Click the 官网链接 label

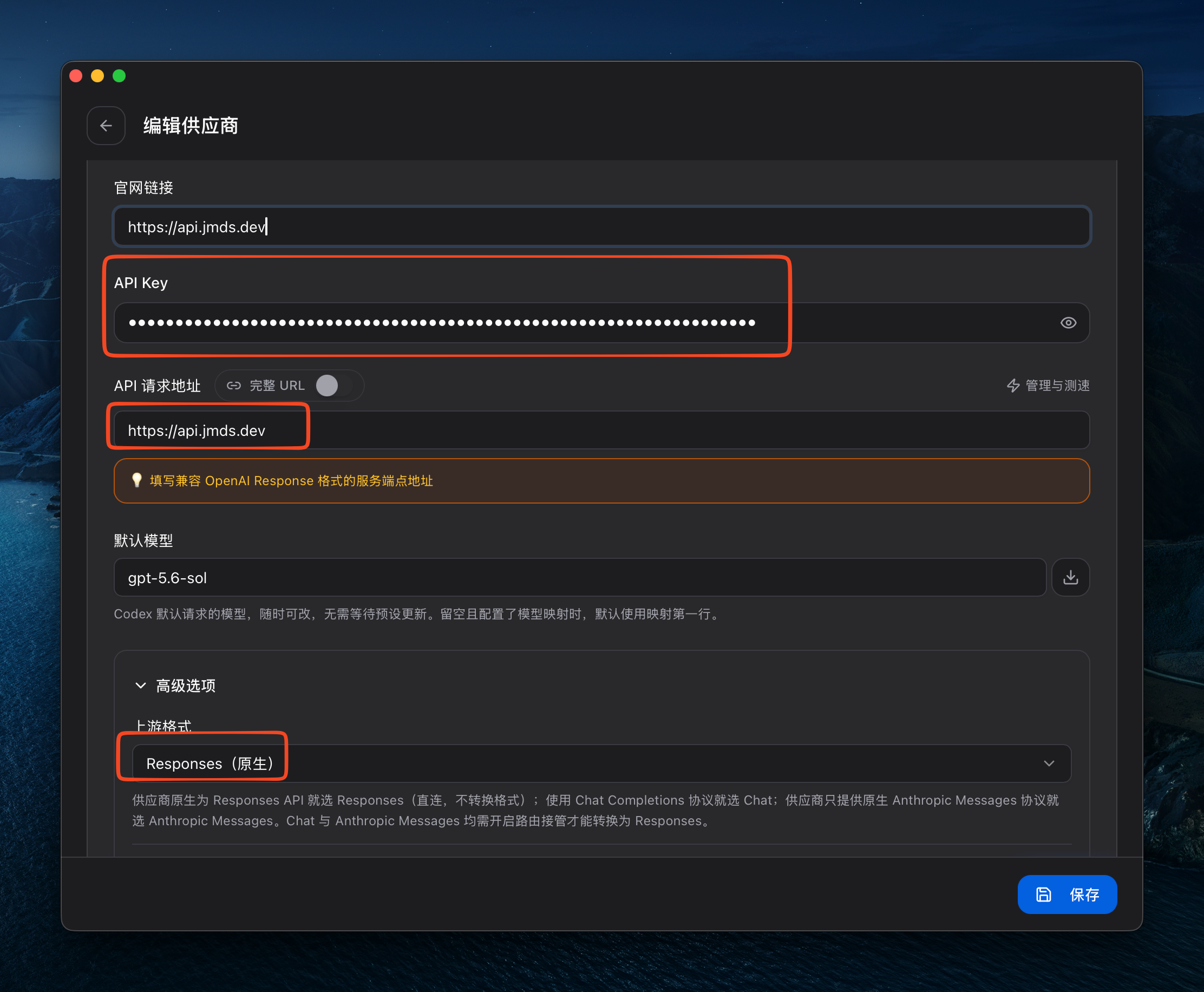click(143, 188)
